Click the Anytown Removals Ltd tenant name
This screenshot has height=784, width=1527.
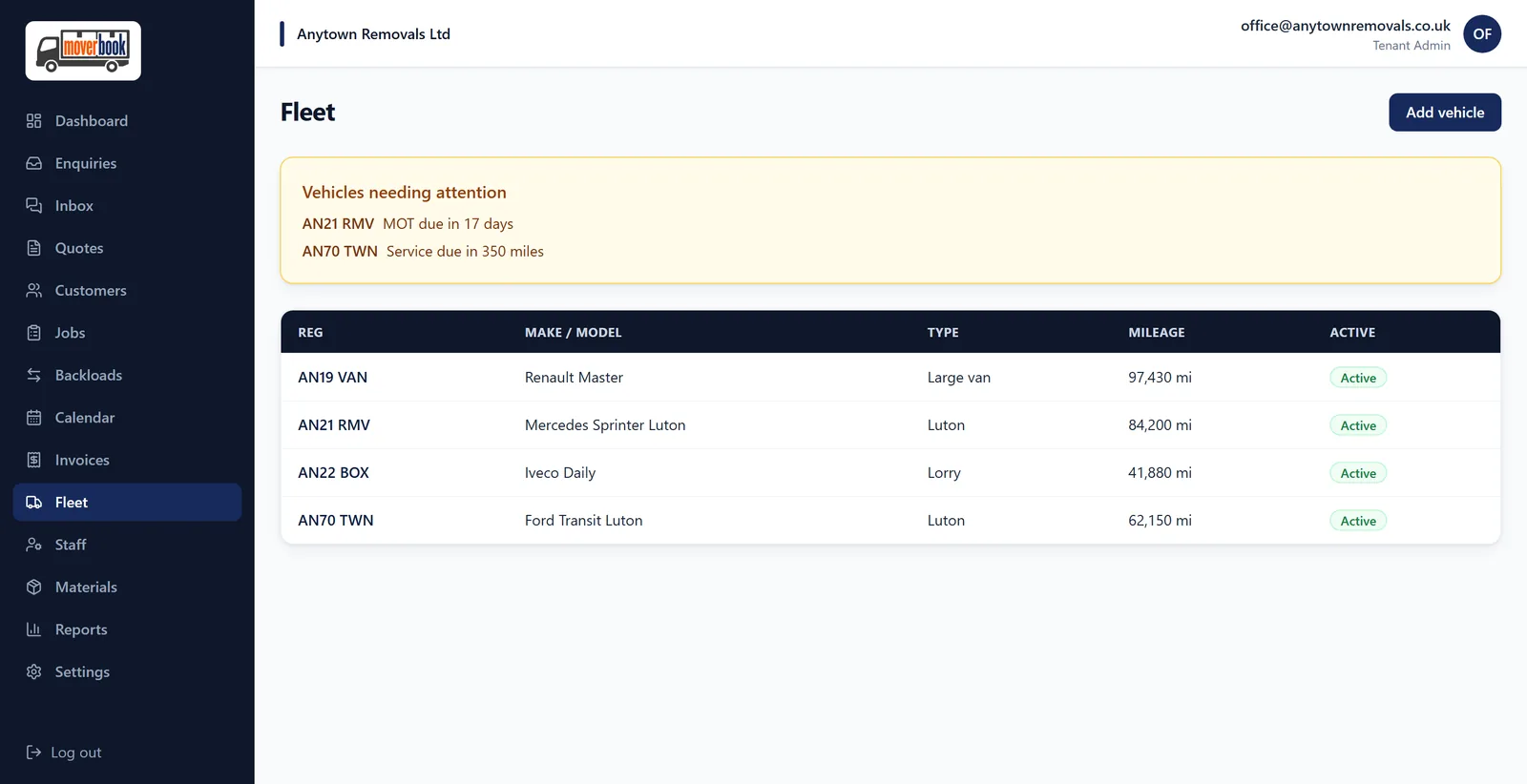[373, 34]
